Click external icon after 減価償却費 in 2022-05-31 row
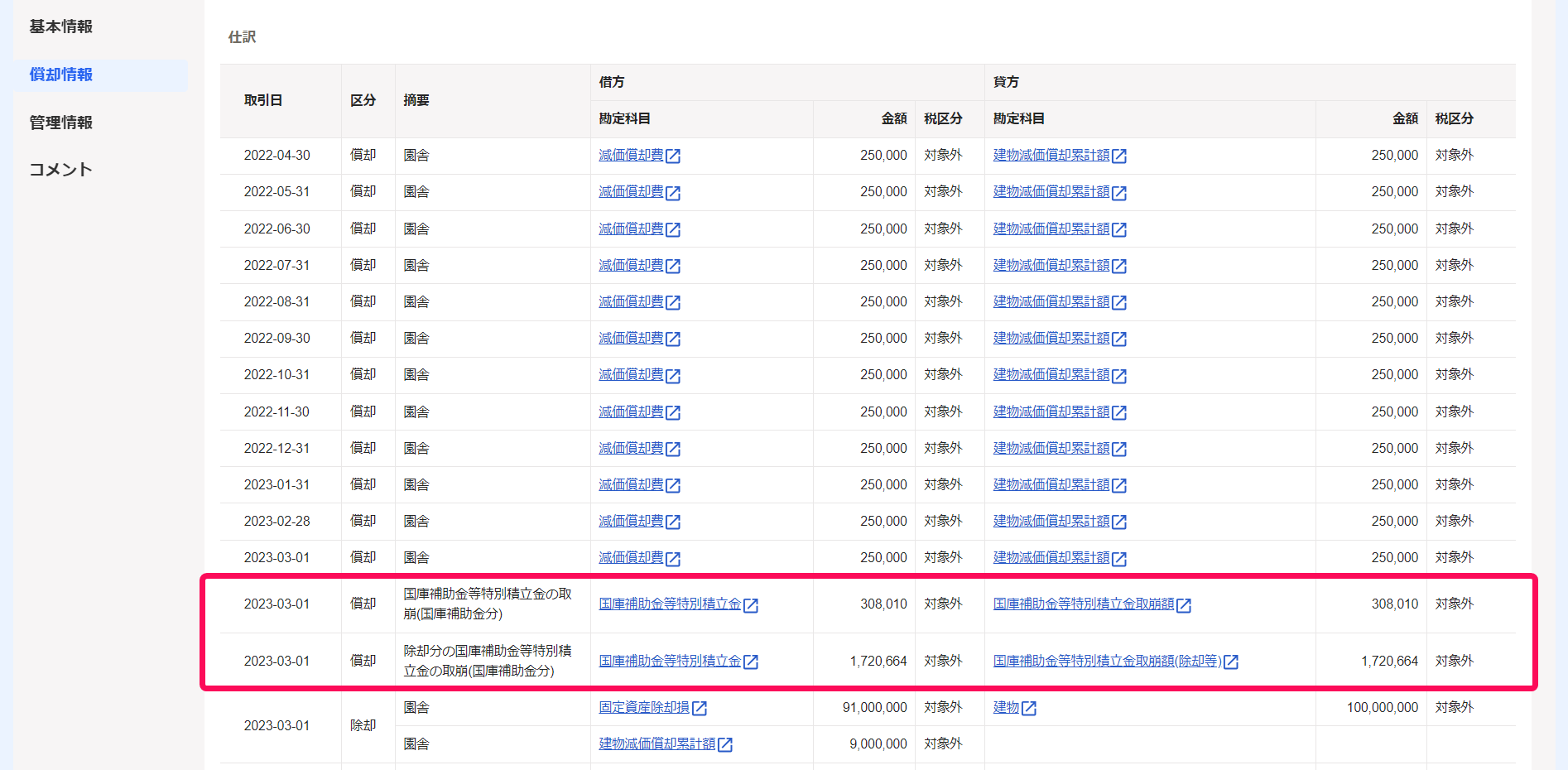The width and height of the screenshot is (1568, 770). pos(673,193)
